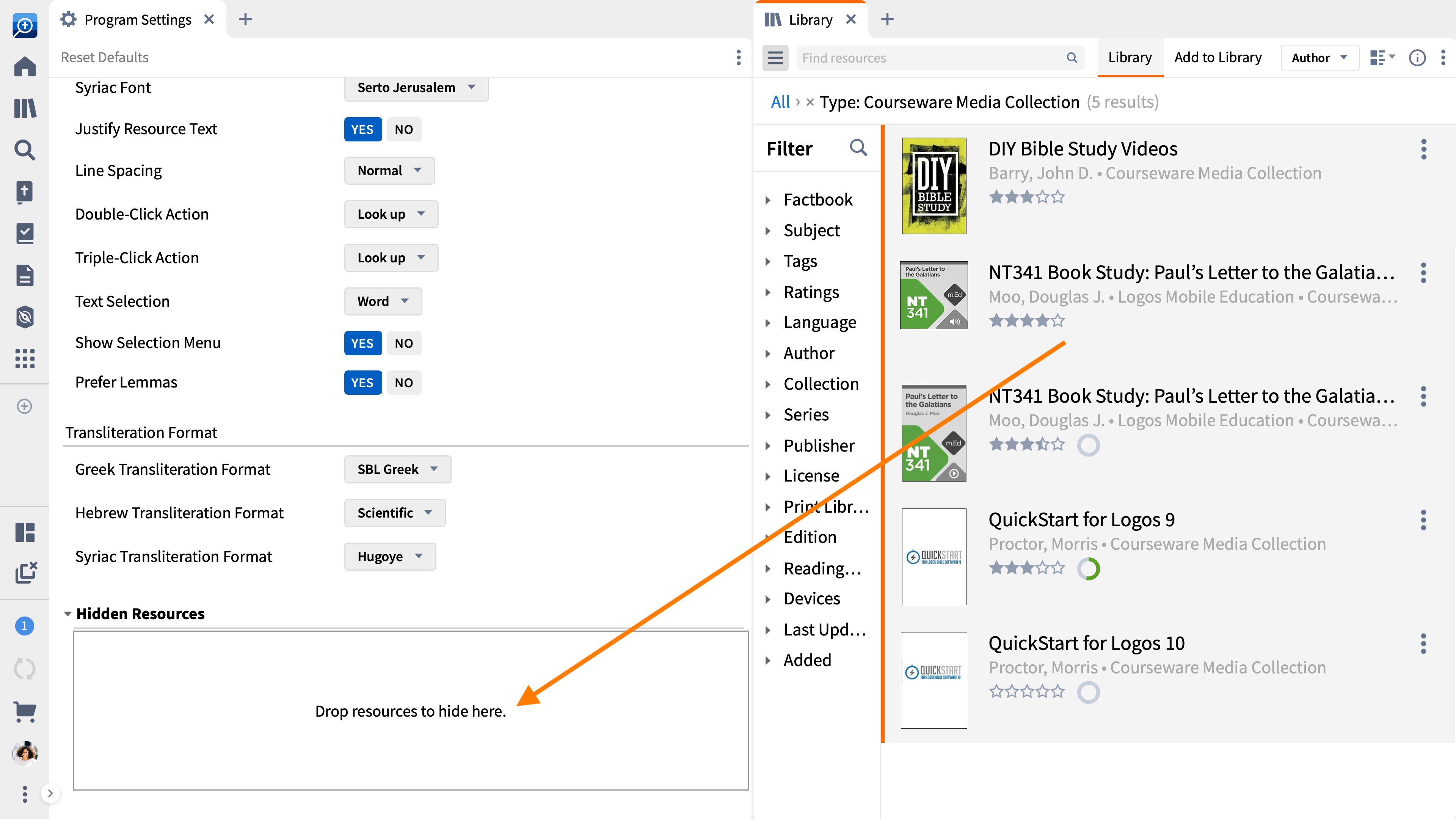Click the Find resources search field
This screenshot has height=819, width=1456.
[x=940, y=58]
